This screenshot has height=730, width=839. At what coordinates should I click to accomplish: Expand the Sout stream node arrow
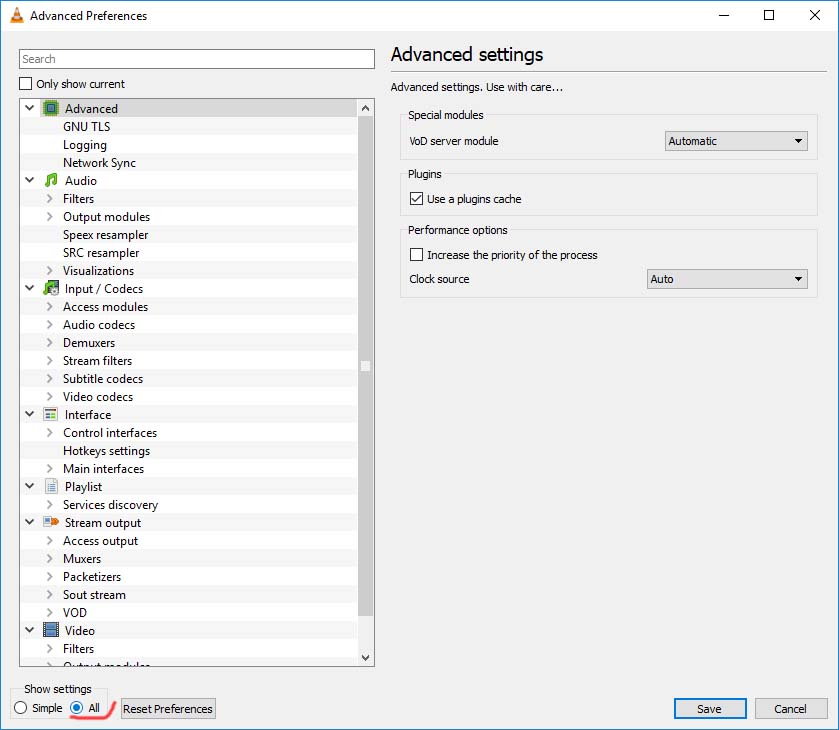click(50, 595)
